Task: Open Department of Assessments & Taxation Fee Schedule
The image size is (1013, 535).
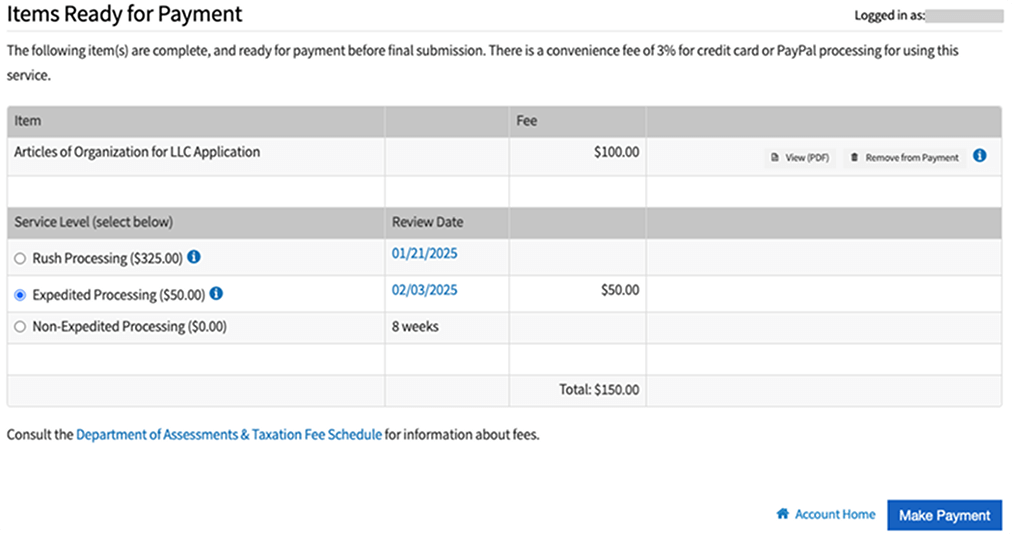Action: coord(229,435)
